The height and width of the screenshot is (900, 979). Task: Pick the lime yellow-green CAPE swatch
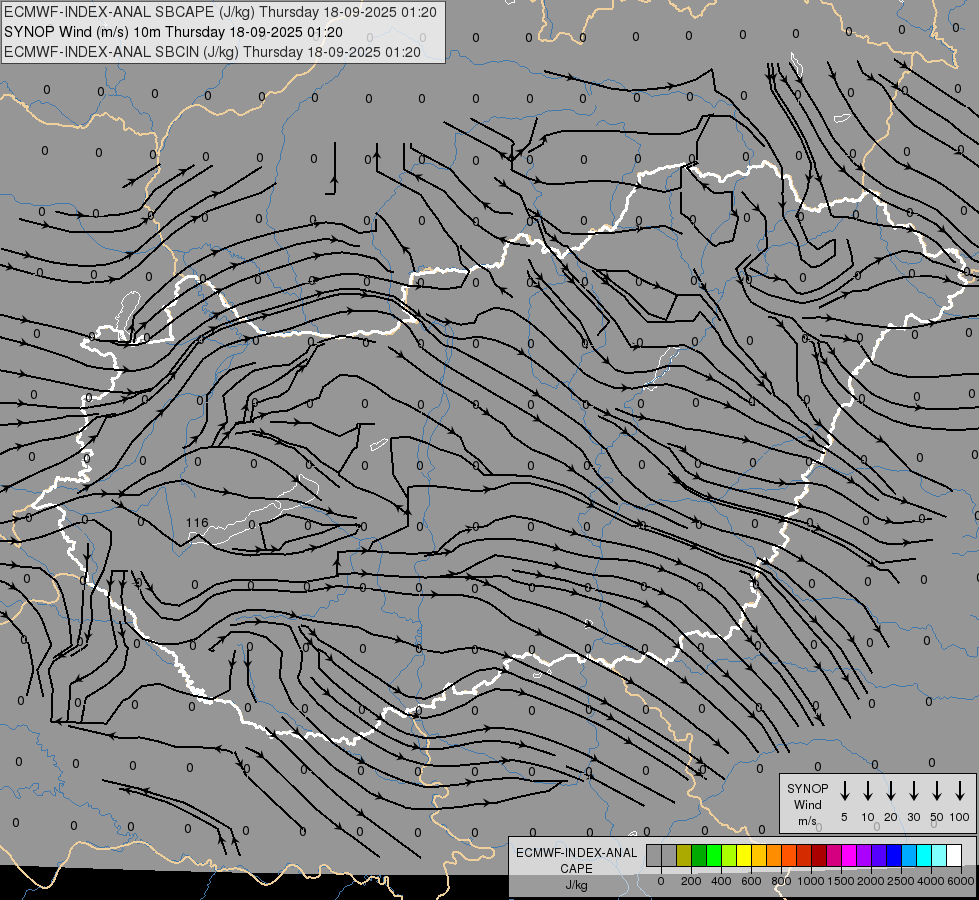click(729, 856)
